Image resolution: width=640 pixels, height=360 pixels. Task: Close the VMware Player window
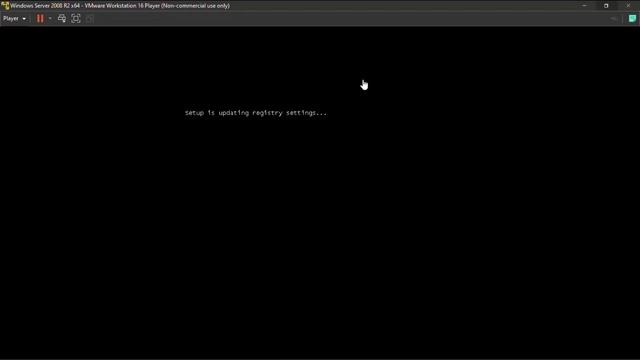pos(628,6)
